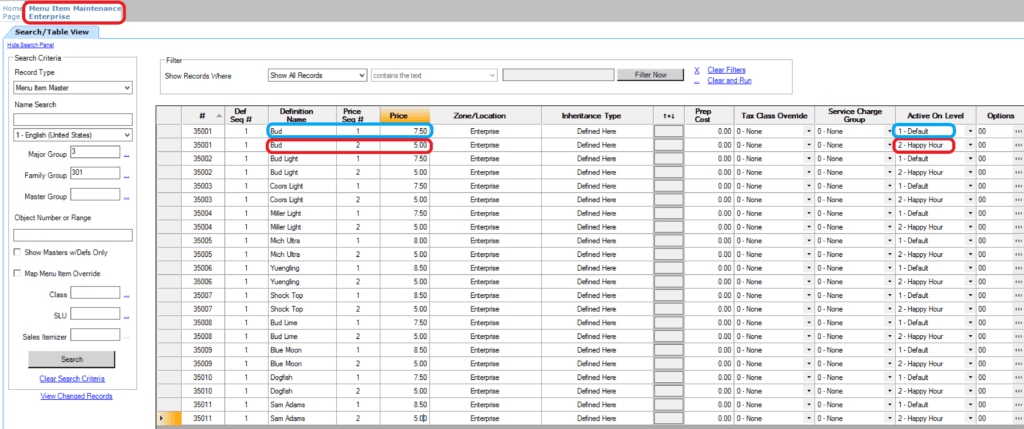The height and width of the screenshot is (429, 1024).
Task: Open Options ellipsis for Sam Adams seq 2
Action: 1017,418
